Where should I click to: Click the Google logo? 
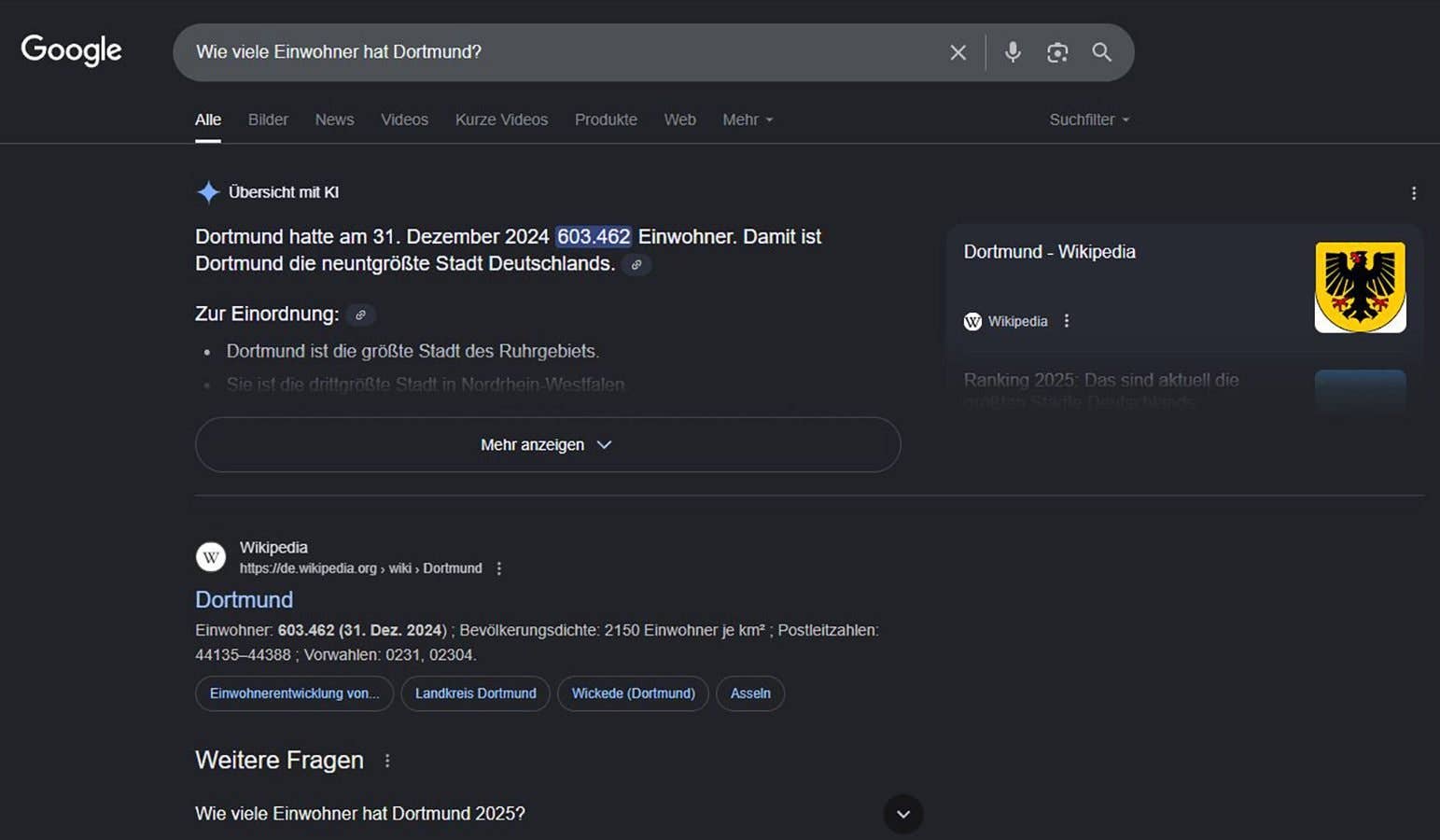coord(72,50)
